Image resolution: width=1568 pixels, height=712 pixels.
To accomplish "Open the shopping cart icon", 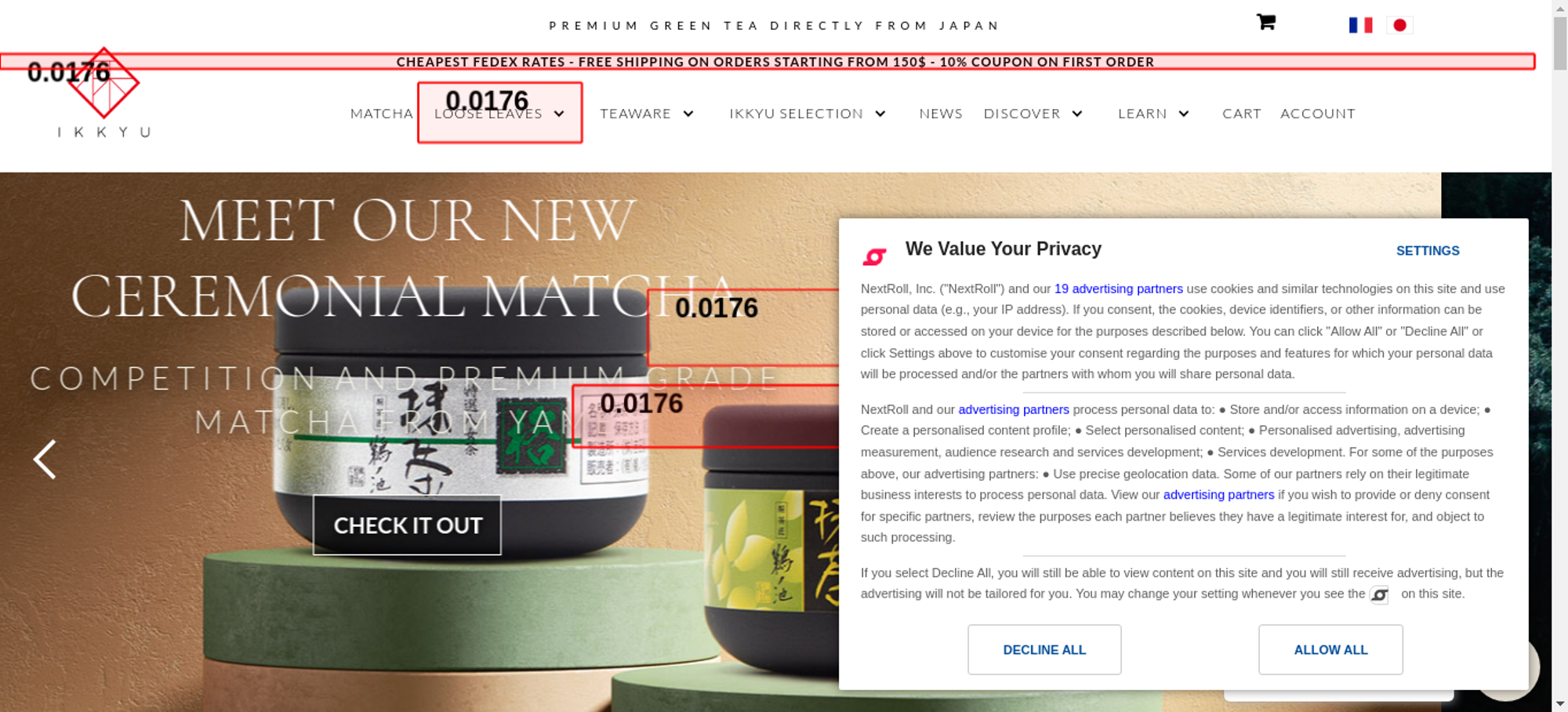I will click(x=1266, y=22).
